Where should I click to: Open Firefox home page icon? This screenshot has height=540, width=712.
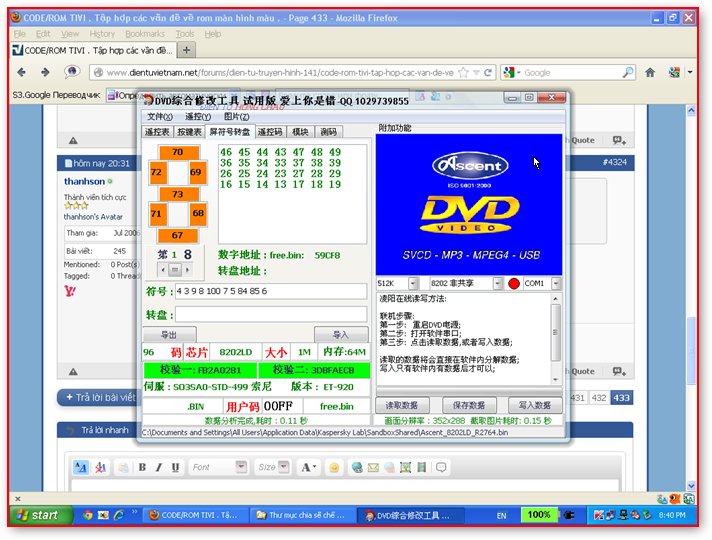click(650, 72)
